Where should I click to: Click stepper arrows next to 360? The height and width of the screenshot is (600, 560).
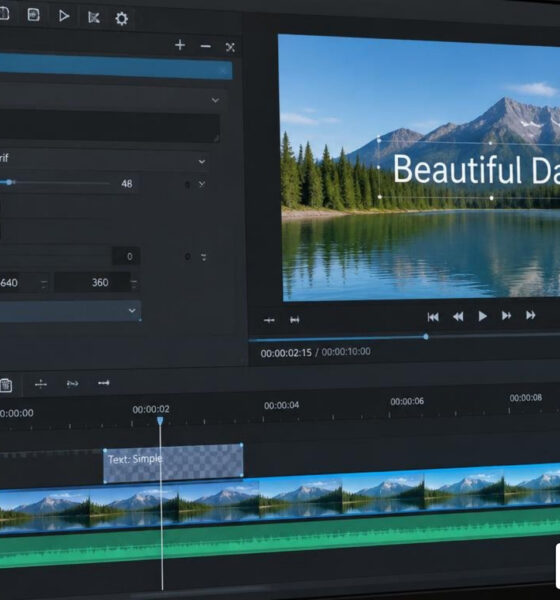[x=134, y=283]
